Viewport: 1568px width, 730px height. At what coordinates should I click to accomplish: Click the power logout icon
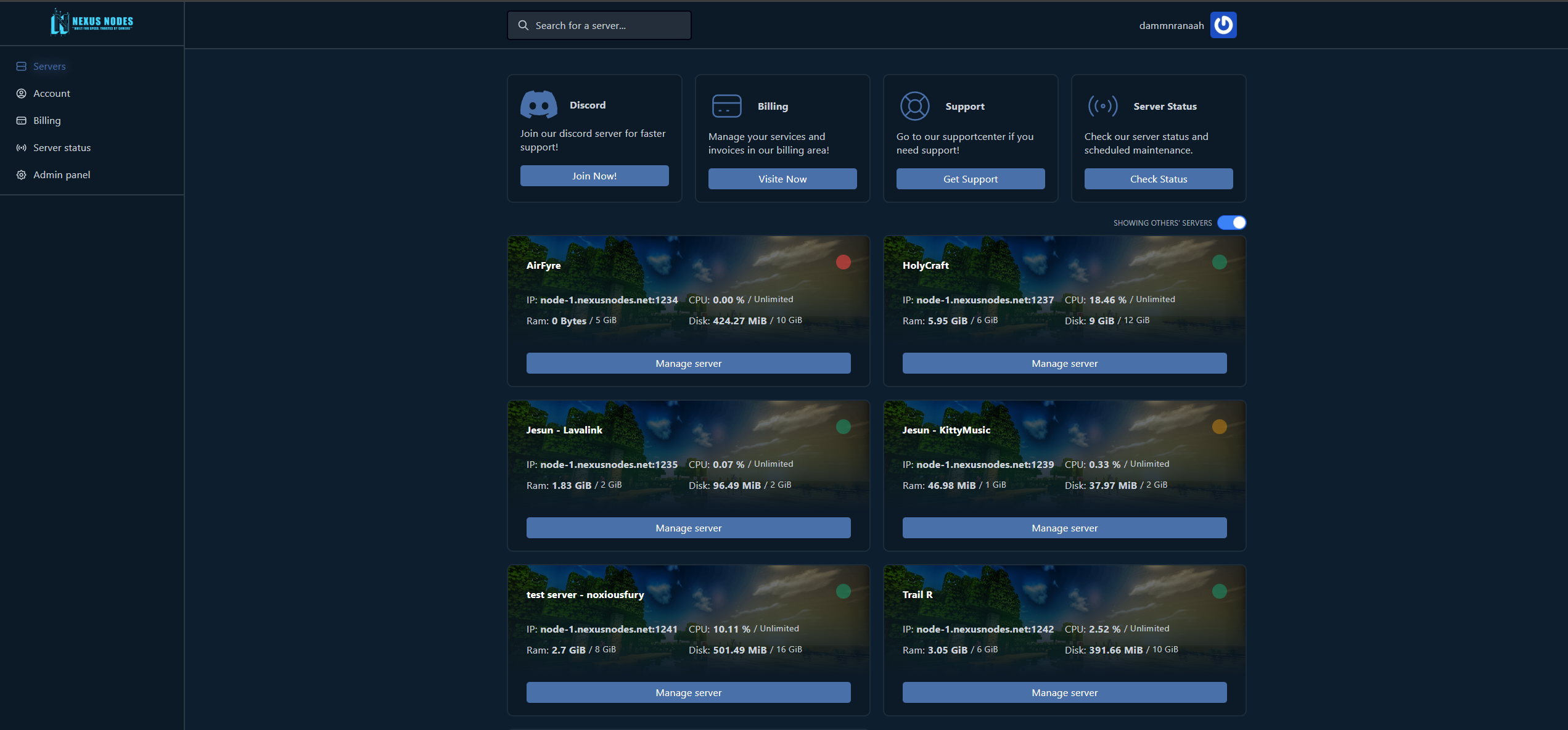pos(1223,25)
